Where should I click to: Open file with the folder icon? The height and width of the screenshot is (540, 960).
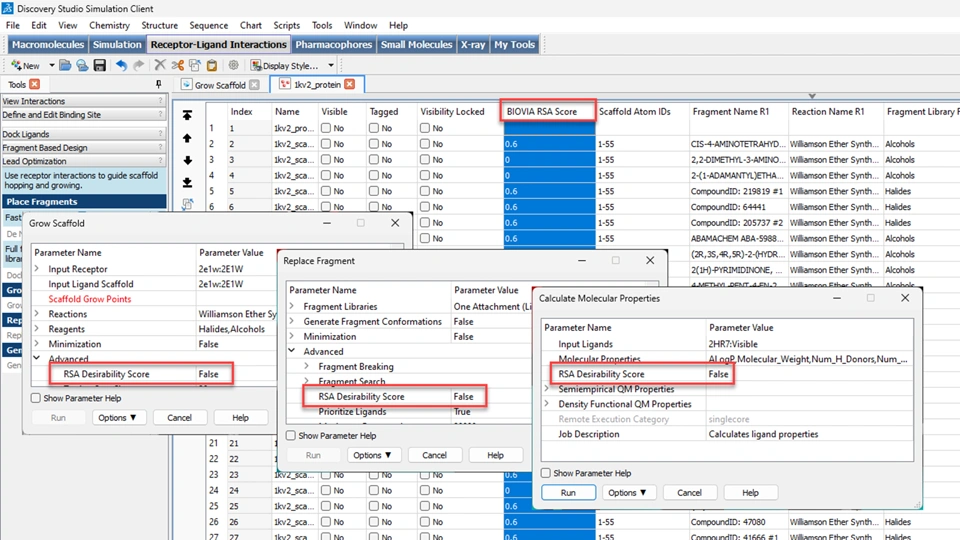coord(64,65)
